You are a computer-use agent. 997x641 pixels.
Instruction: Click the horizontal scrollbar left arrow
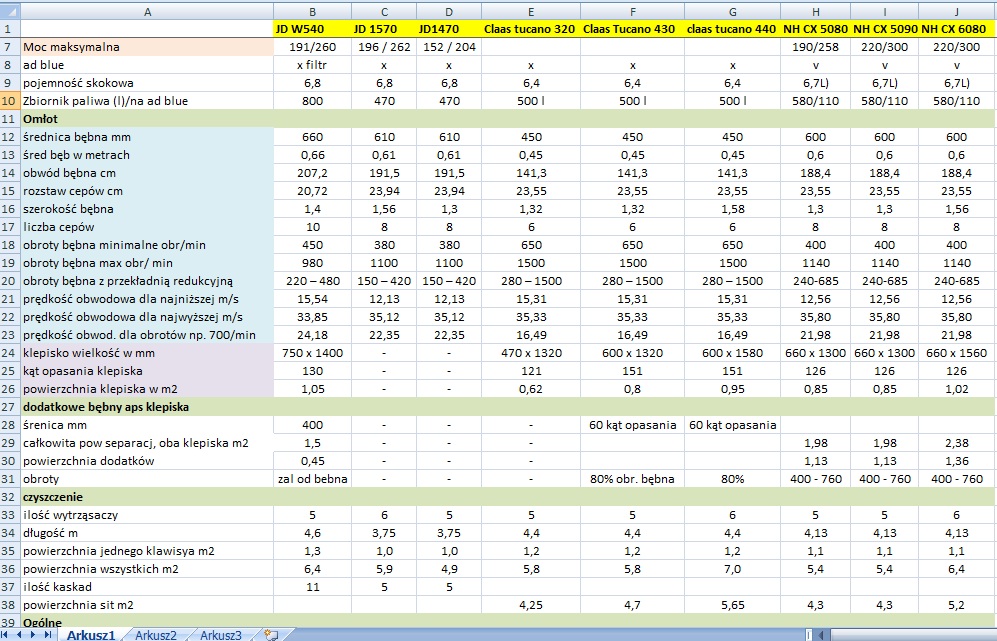[x=822, y=635]
